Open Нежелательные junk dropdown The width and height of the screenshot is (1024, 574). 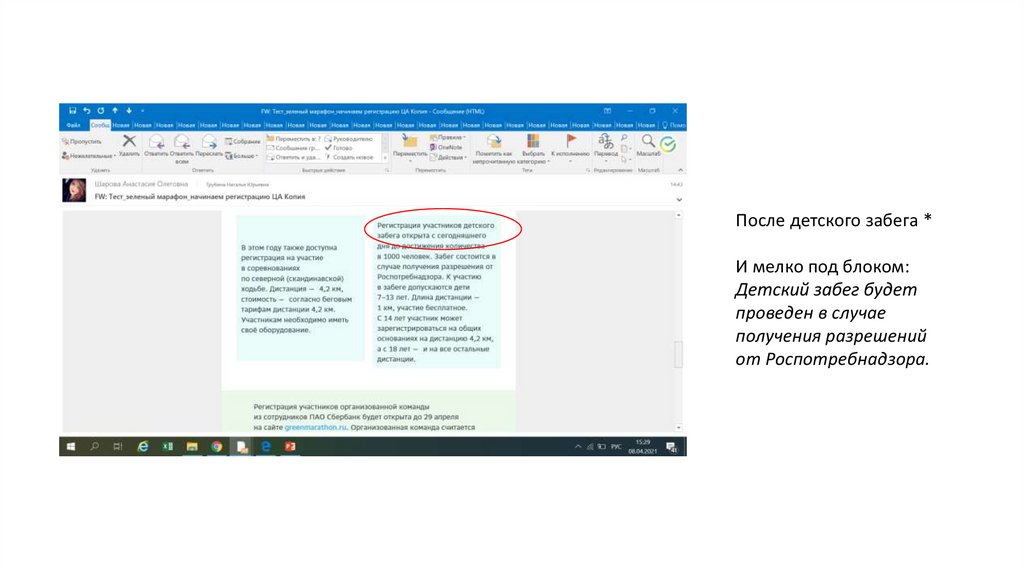88,156
